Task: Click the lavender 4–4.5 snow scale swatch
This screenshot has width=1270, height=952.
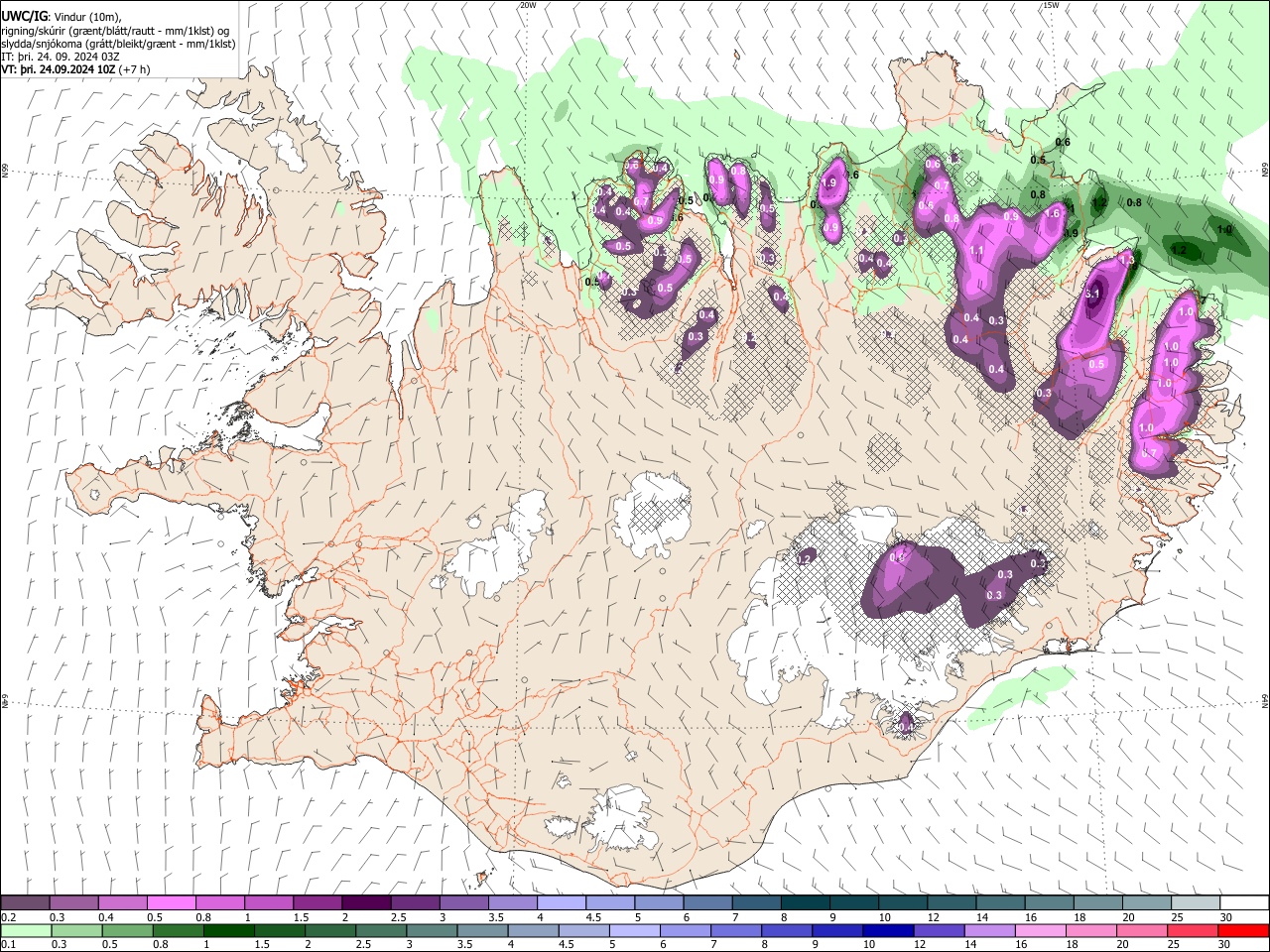Action: point(562,903)
